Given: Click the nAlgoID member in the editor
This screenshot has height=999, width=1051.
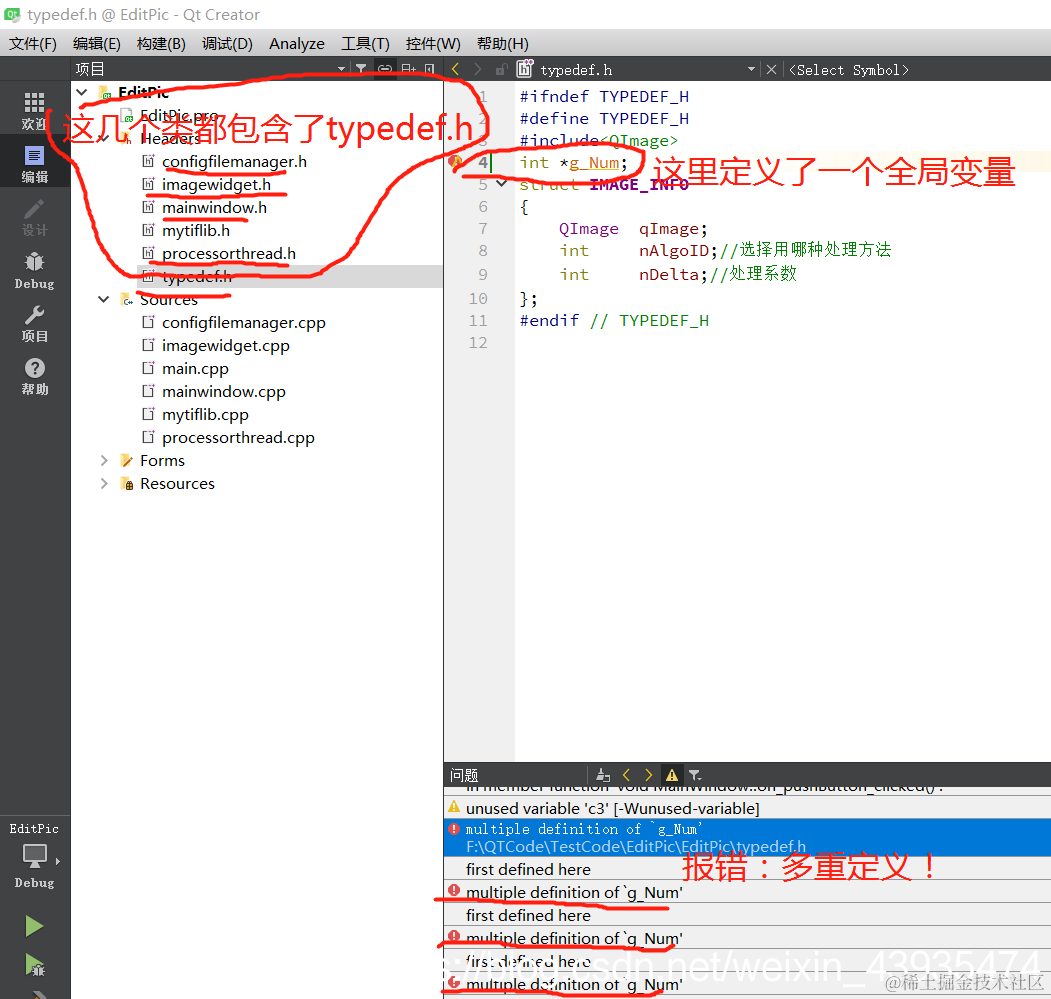Looking at the screenshot, I should click(x=674, y=251).
